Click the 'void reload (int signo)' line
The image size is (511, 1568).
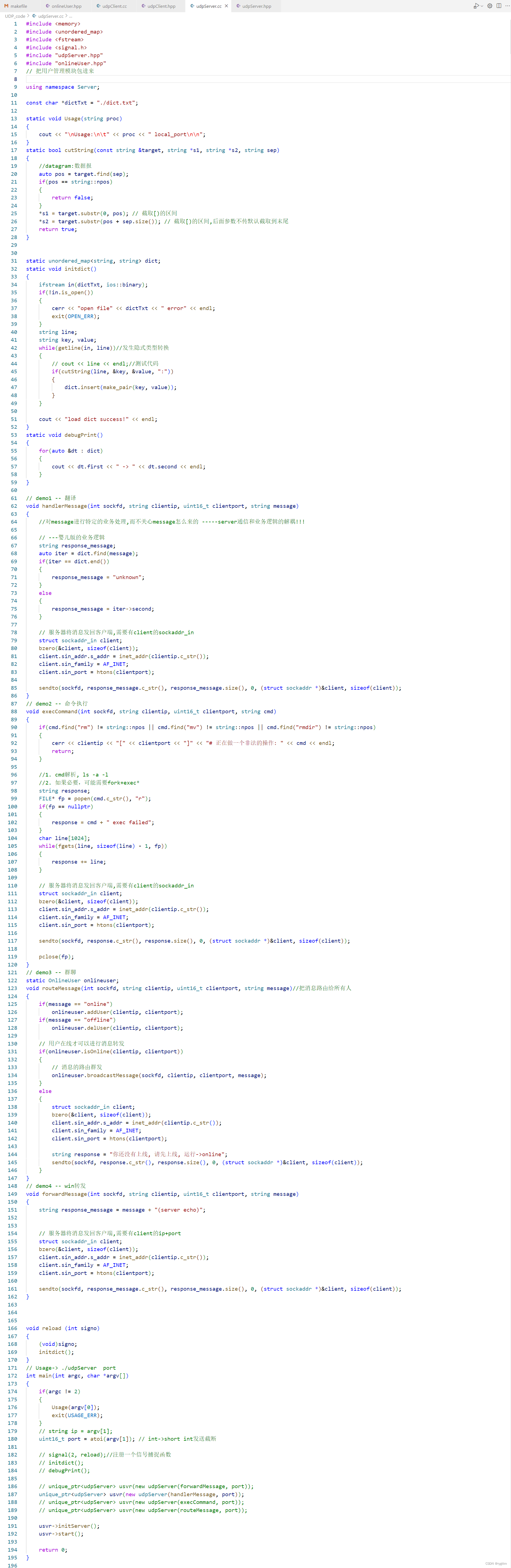point(63,1328)
